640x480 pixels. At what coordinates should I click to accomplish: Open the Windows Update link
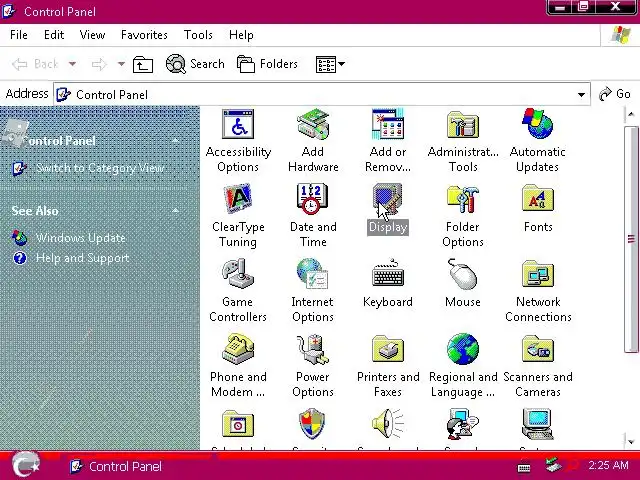tap(80, 238)
